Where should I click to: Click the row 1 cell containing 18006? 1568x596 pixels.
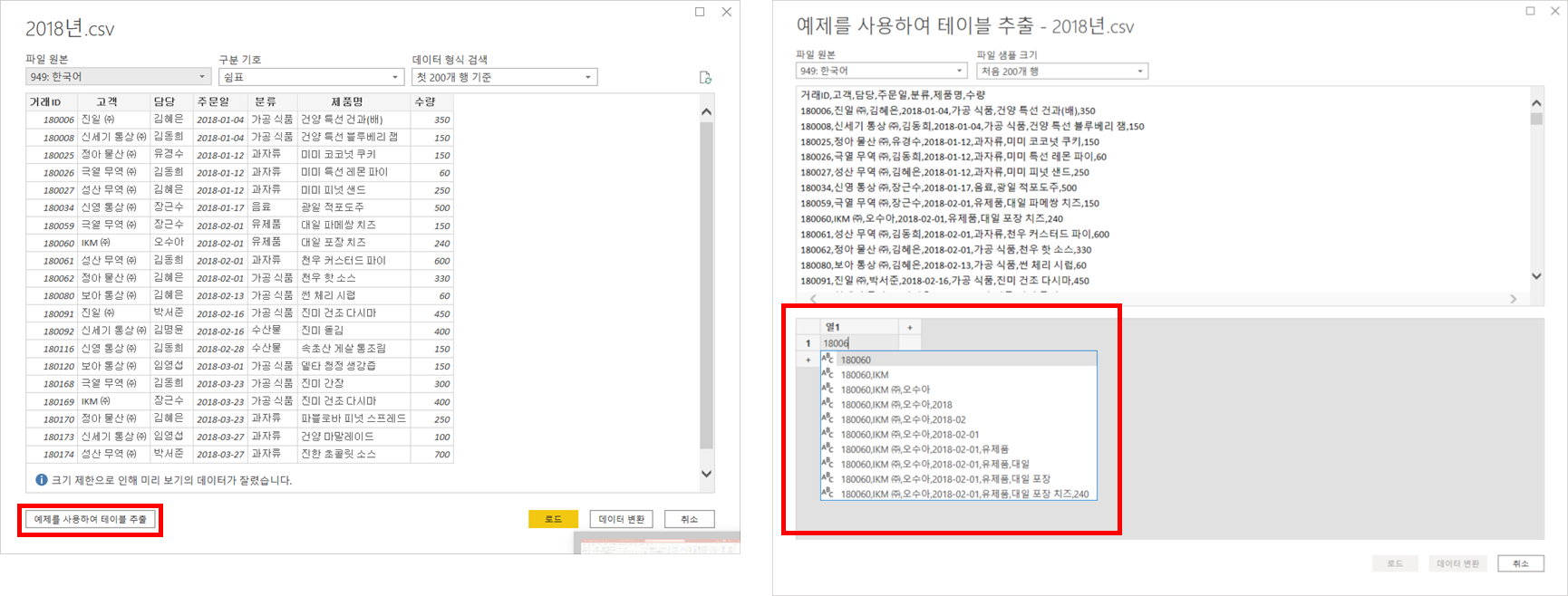859,343
